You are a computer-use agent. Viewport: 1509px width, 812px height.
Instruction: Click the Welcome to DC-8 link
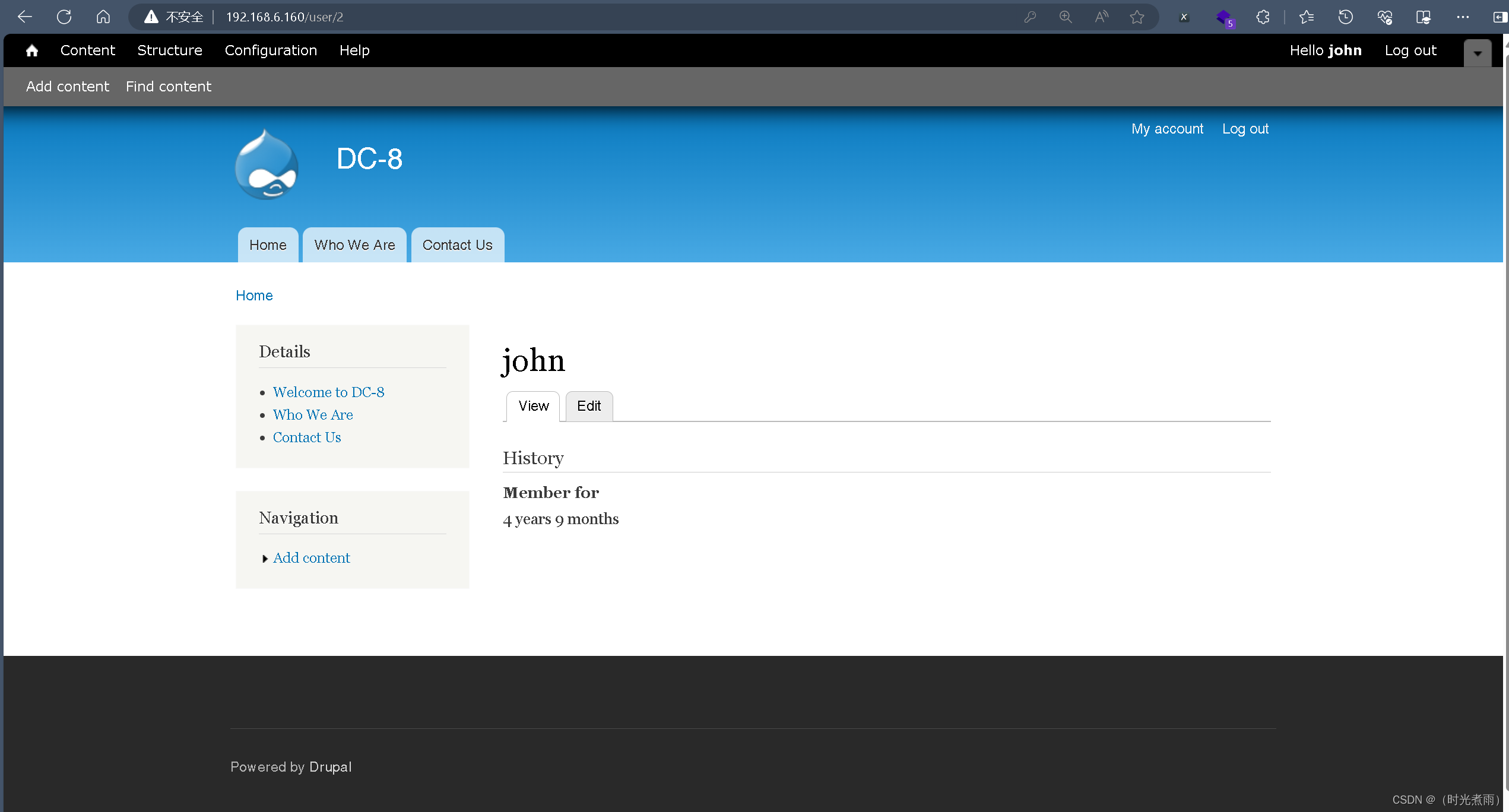click(328, 392)
